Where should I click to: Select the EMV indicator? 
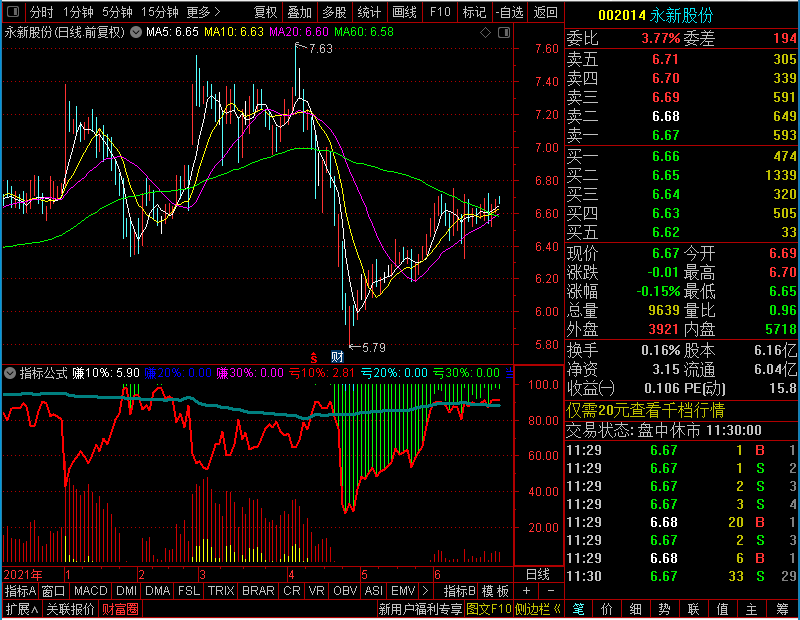coord(403,591)
